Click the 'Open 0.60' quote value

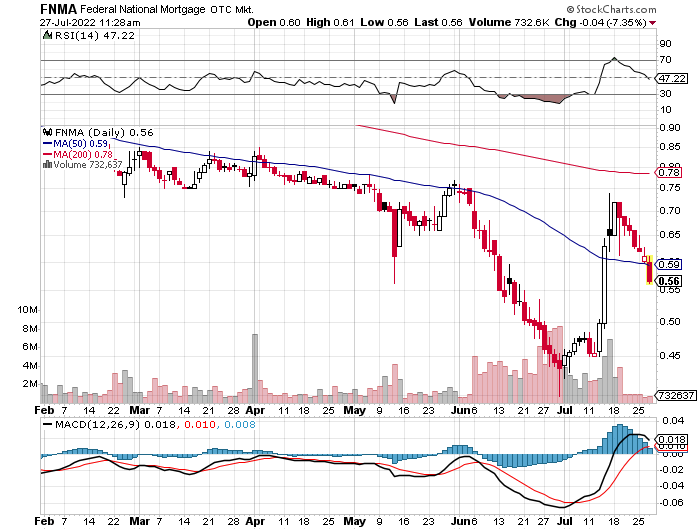(274, 22)
